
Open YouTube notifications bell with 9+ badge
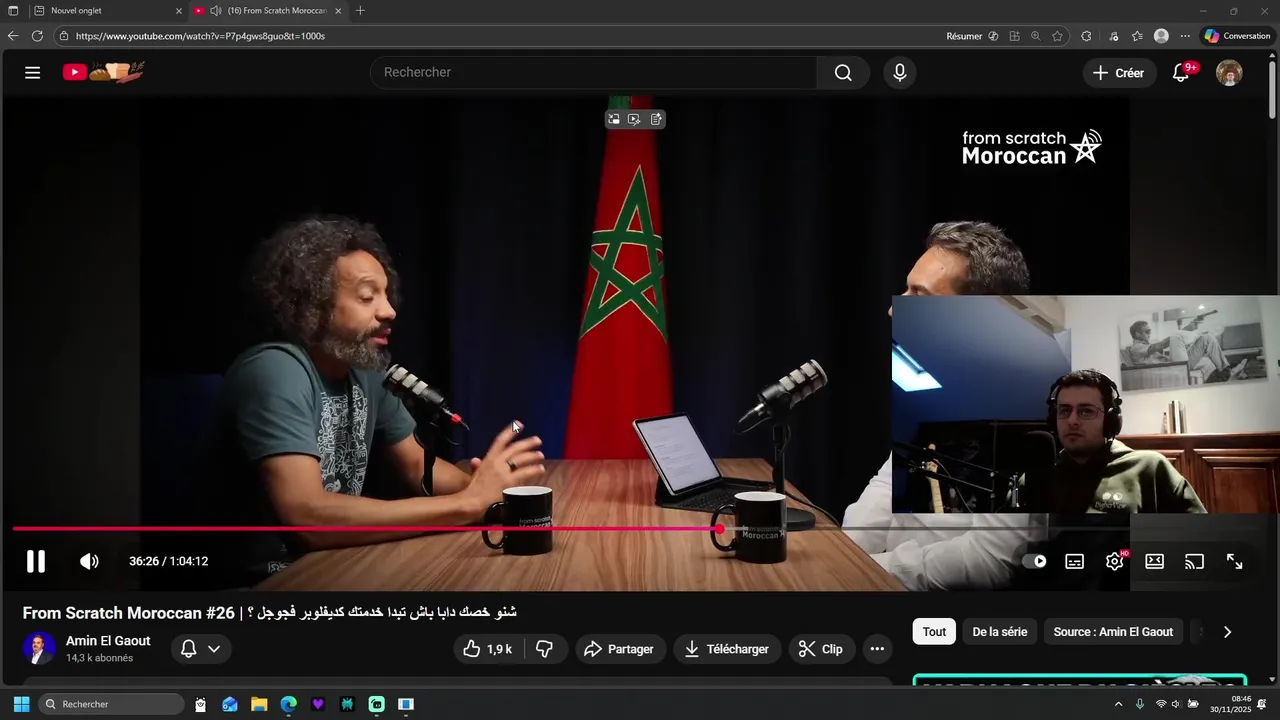(x=1182, y=72)
